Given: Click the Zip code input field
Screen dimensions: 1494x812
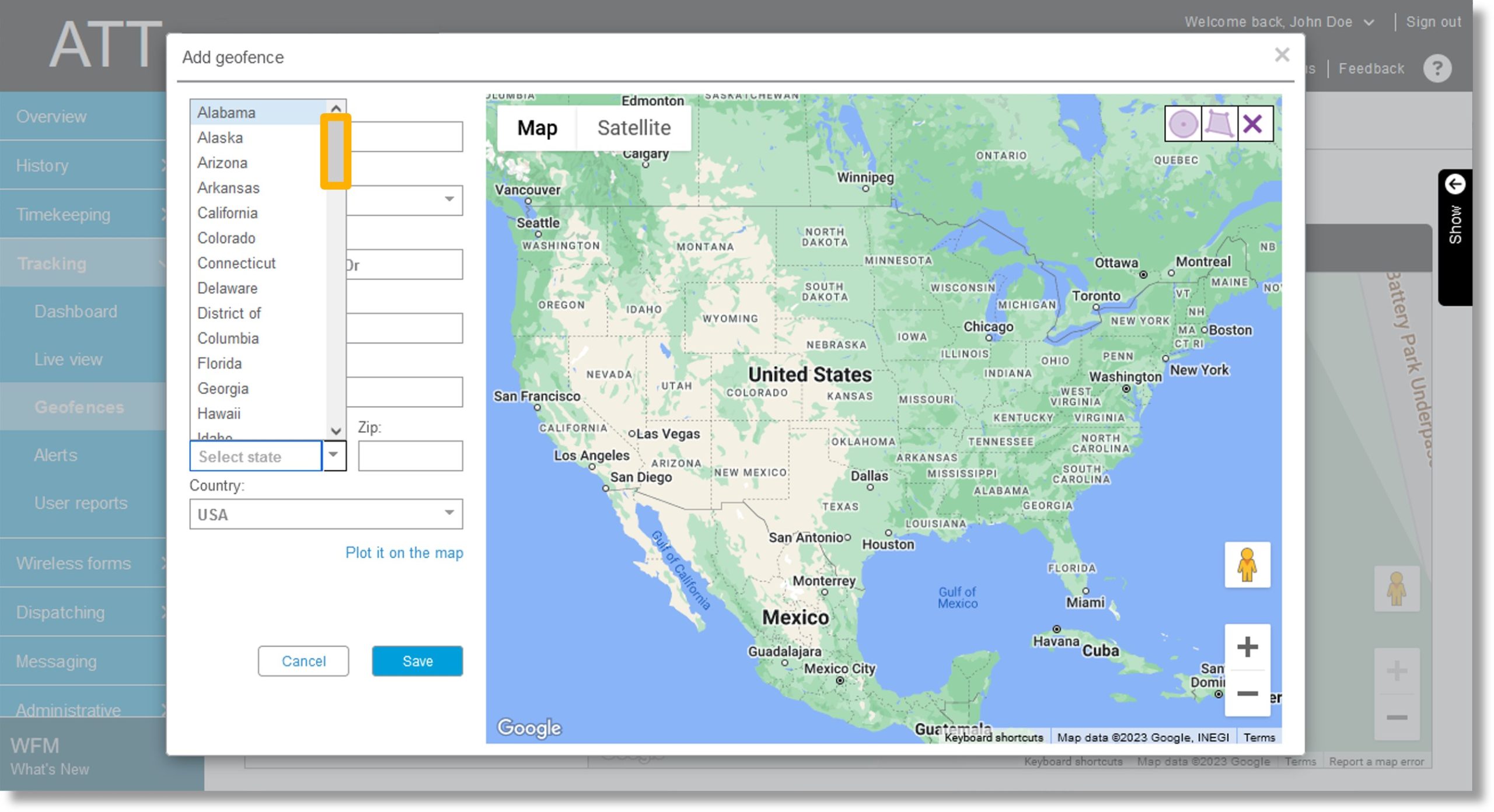Looking at the screenshot, I should point(411,456).
